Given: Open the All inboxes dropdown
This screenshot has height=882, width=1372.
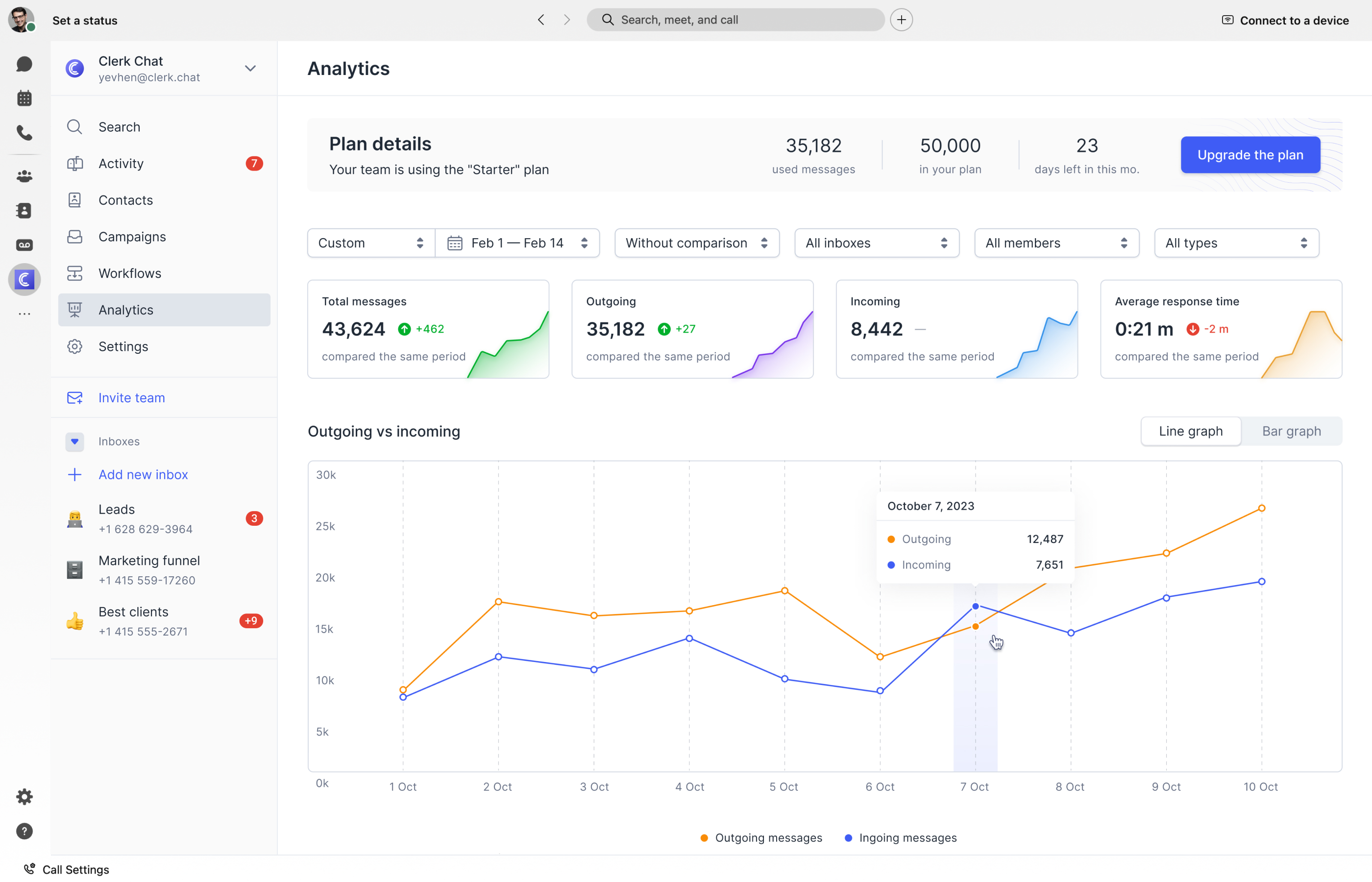Looking at the screenshot, I should pos(876,243).
